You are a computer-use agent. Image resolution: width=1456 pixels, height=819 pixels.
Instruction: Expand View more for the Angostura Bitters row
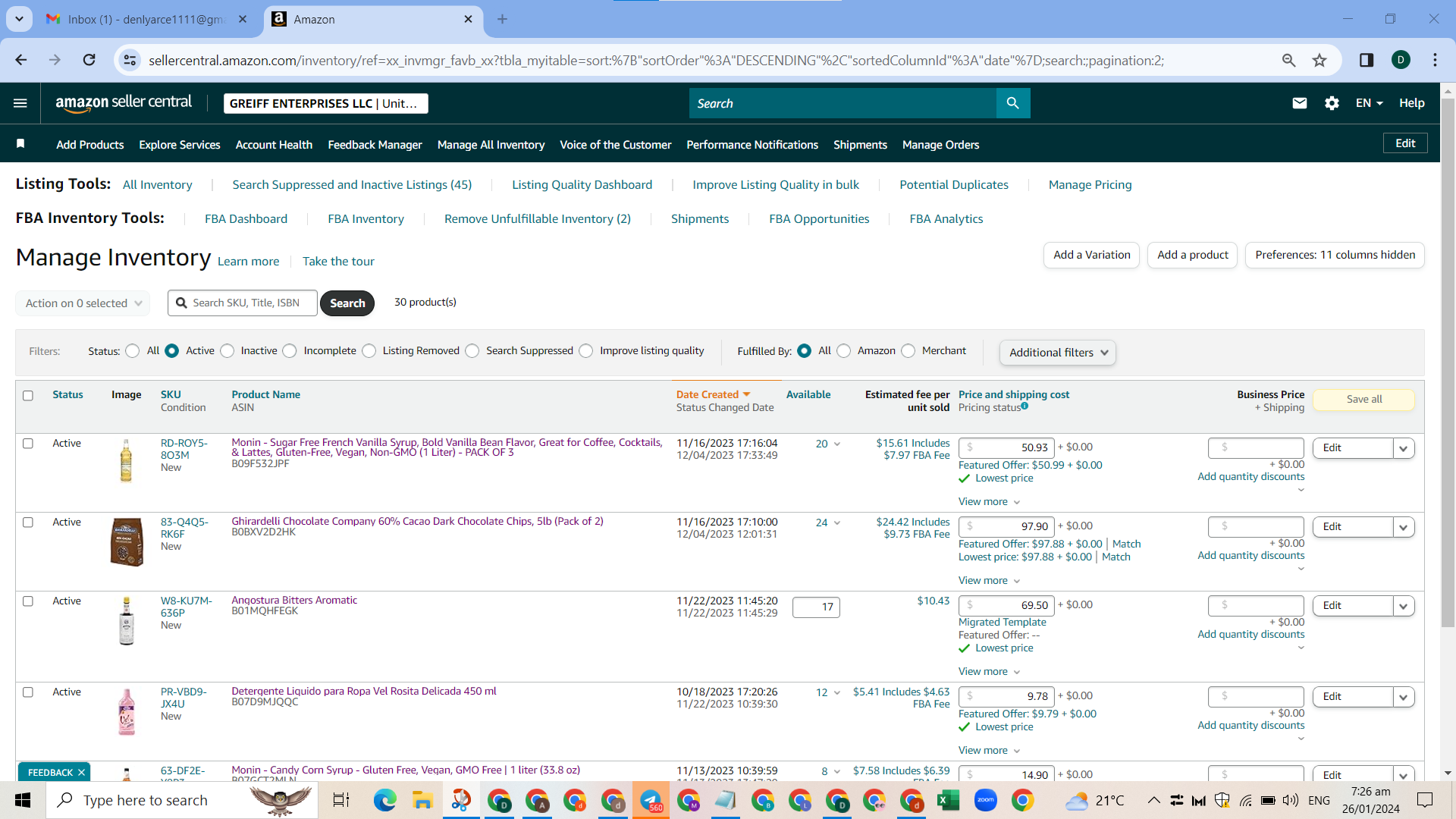click(989, 672)
